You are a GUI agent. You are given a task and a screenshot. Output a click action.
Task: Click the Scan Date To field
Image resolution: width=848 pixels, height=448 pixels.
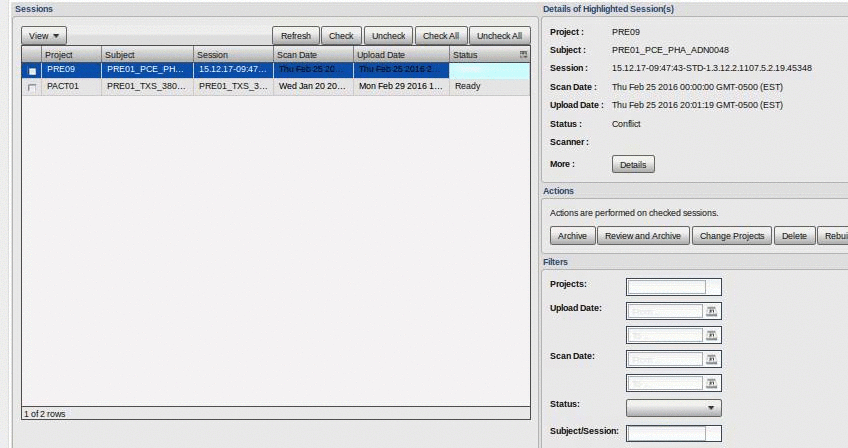click(665, 383)
